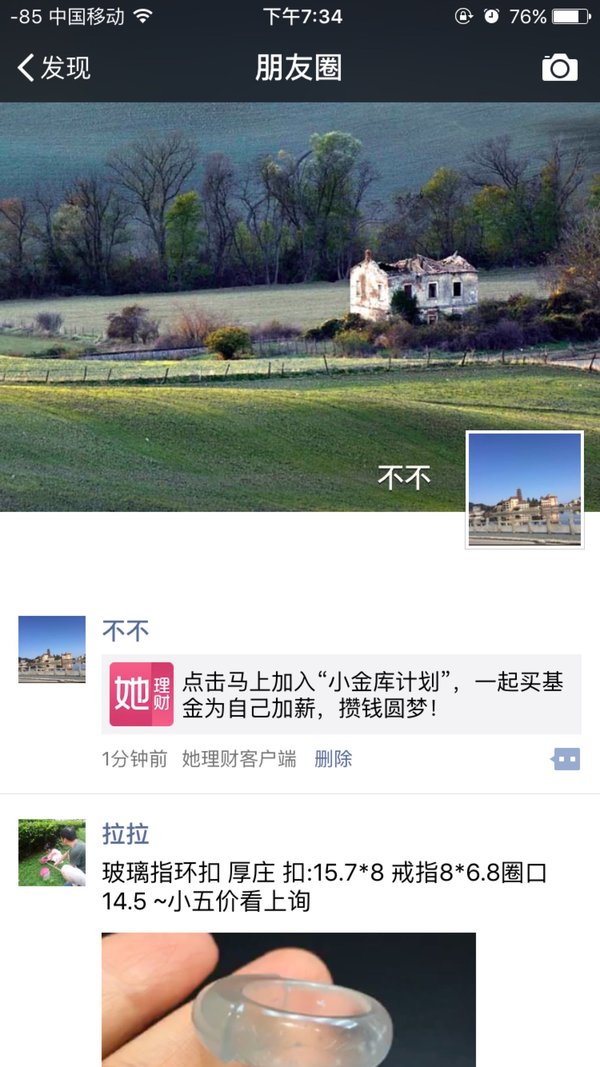Open the camera to post a moment
Image resolution: width=600 pixels, height=1067 pixels.
(x=559, y=68)
